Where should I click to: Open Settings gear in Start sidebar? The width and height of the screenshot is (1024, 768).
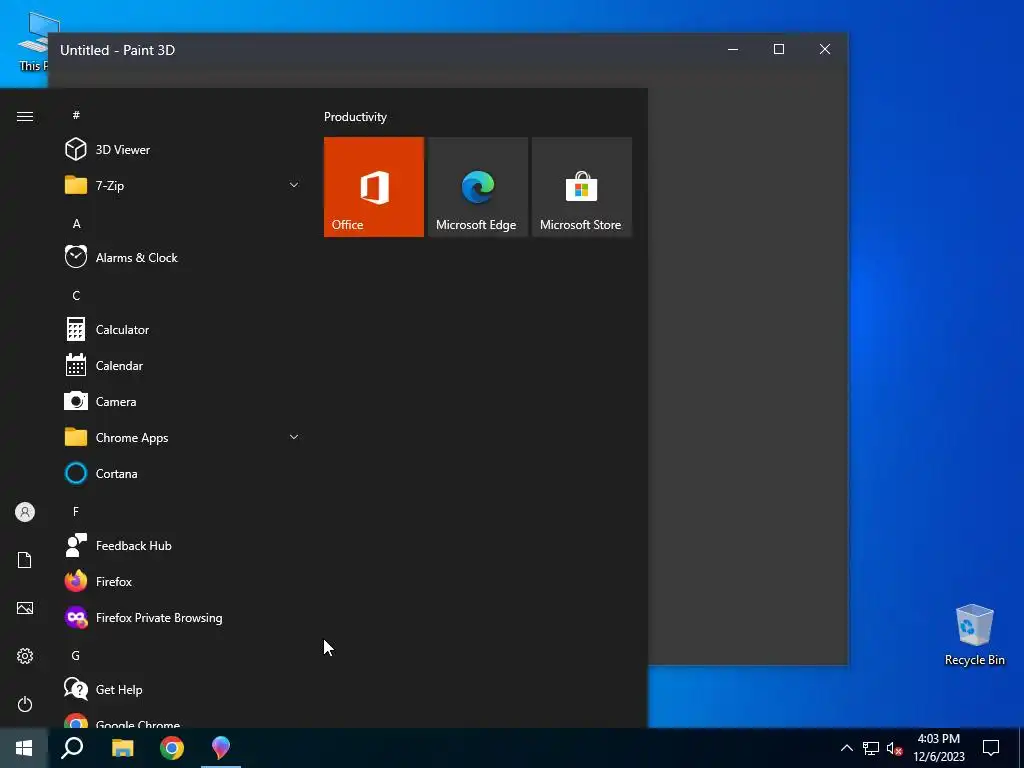coord(25,656)
